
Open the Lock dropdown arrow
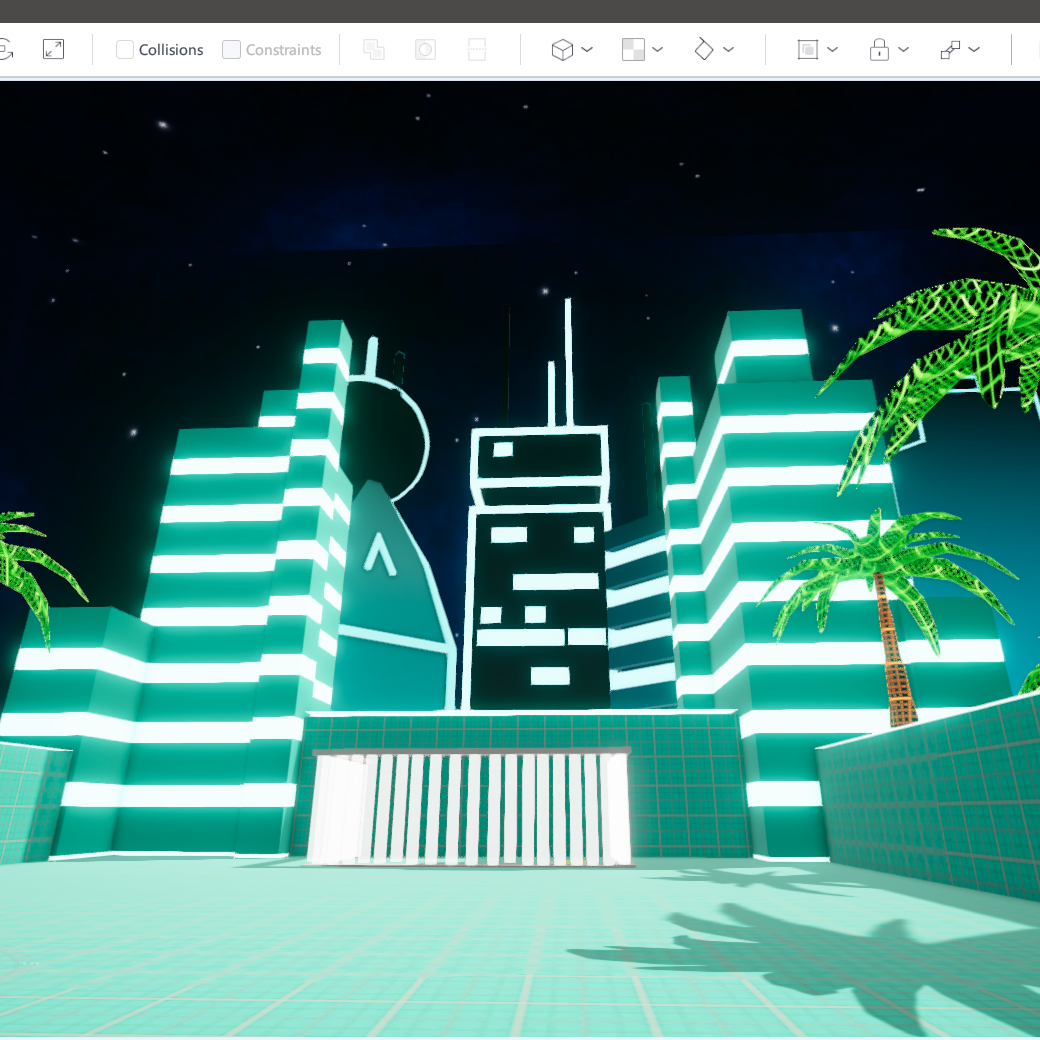coord(903,49)
